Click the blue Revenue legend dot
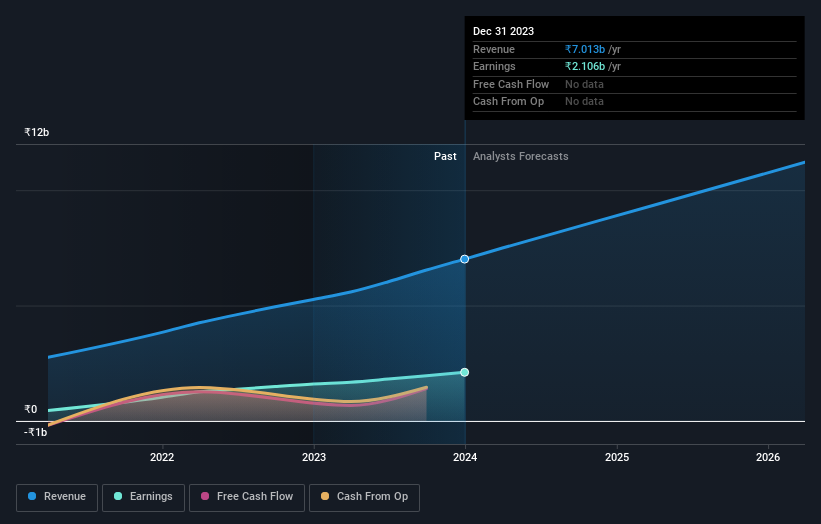821x524 pixels. coord(32,496)
